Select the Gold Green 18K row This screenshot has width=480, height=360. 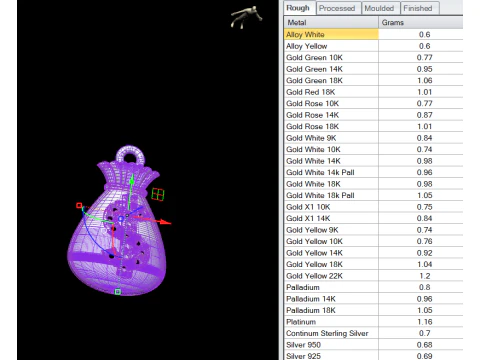(x=374, y=80)
